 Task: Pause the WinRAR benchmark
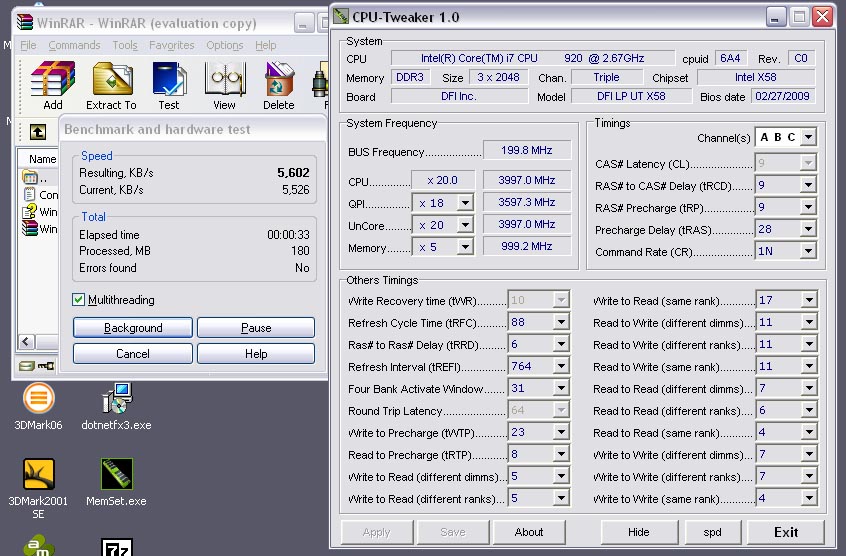point(256,327)
